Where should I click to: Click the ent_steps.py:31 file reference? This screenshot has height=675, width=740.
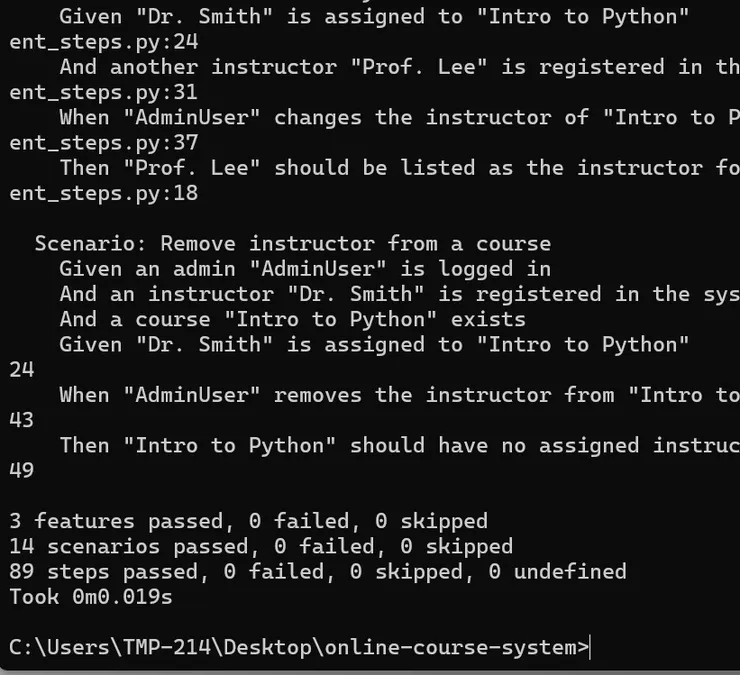coord(104,92)
